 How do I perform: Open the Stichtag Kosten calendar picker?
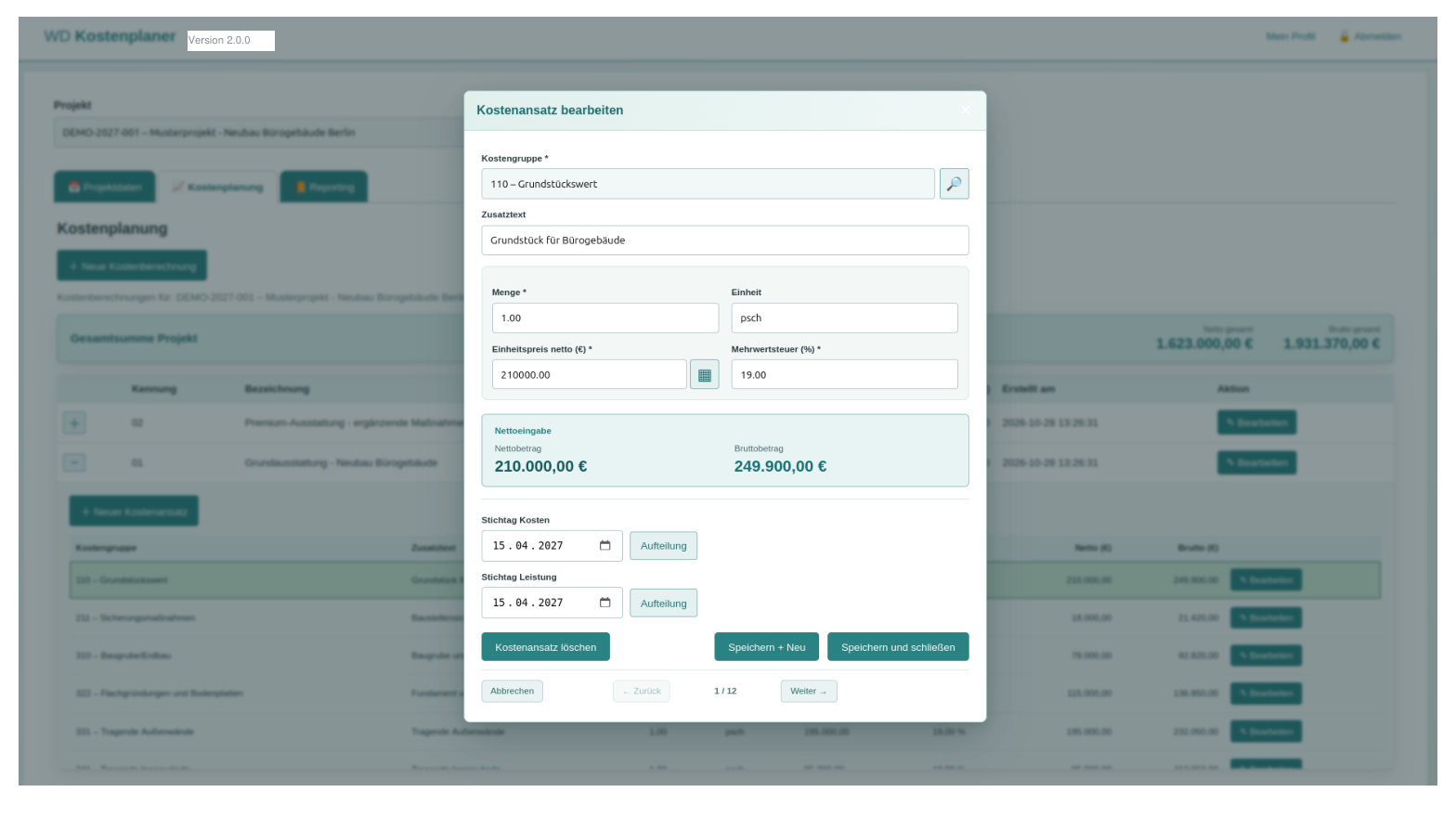[604, 546]
